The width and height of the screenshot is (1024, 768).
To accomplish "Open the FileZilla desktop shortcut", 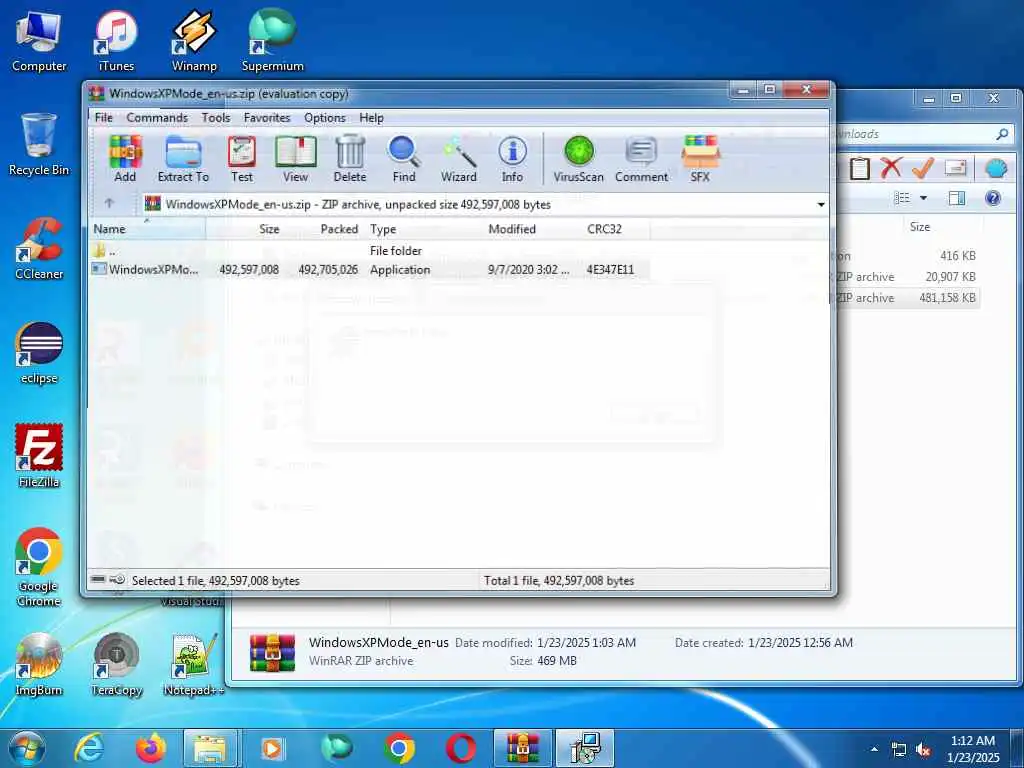I will [39, 456].
